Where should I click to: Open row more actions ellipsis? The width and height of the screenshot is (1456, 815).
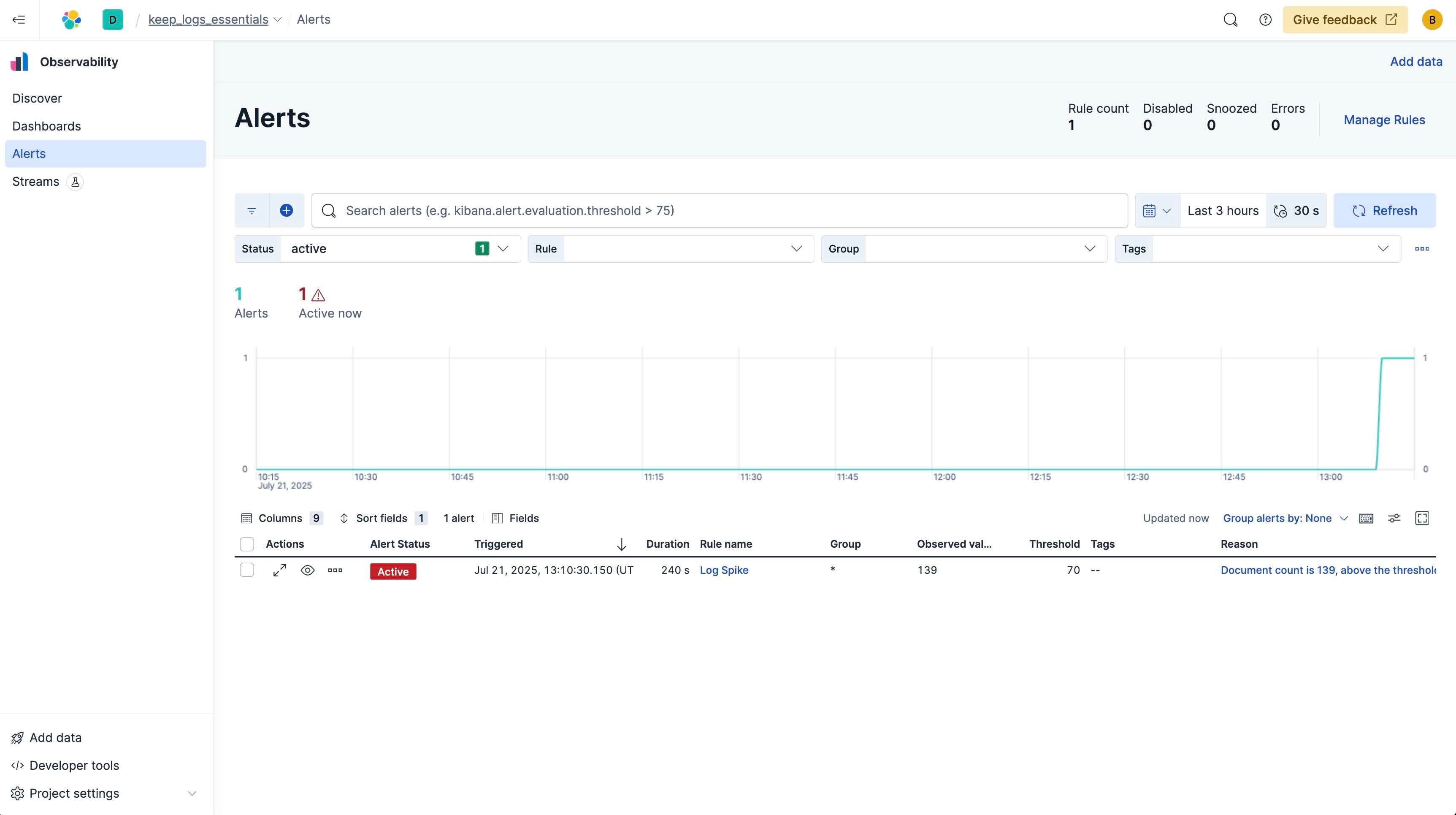pyautogui.click(x=335, y=570)
